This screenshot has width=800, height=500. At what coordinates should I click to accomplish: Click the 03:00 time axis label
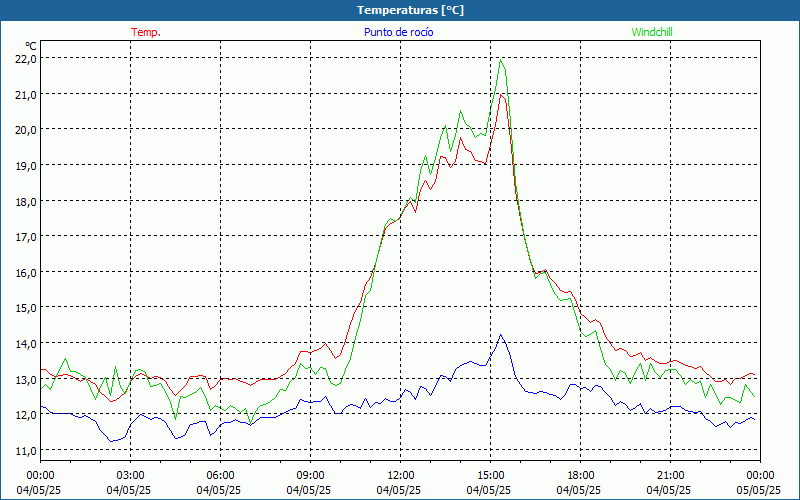(131, 475)
